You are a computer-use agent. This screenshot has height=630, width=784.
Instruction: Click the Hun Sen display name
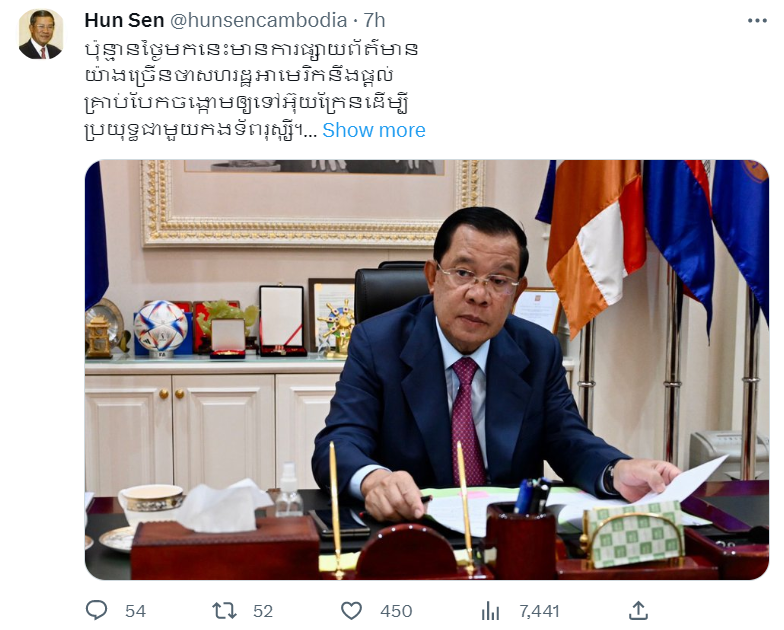point(124,20)
